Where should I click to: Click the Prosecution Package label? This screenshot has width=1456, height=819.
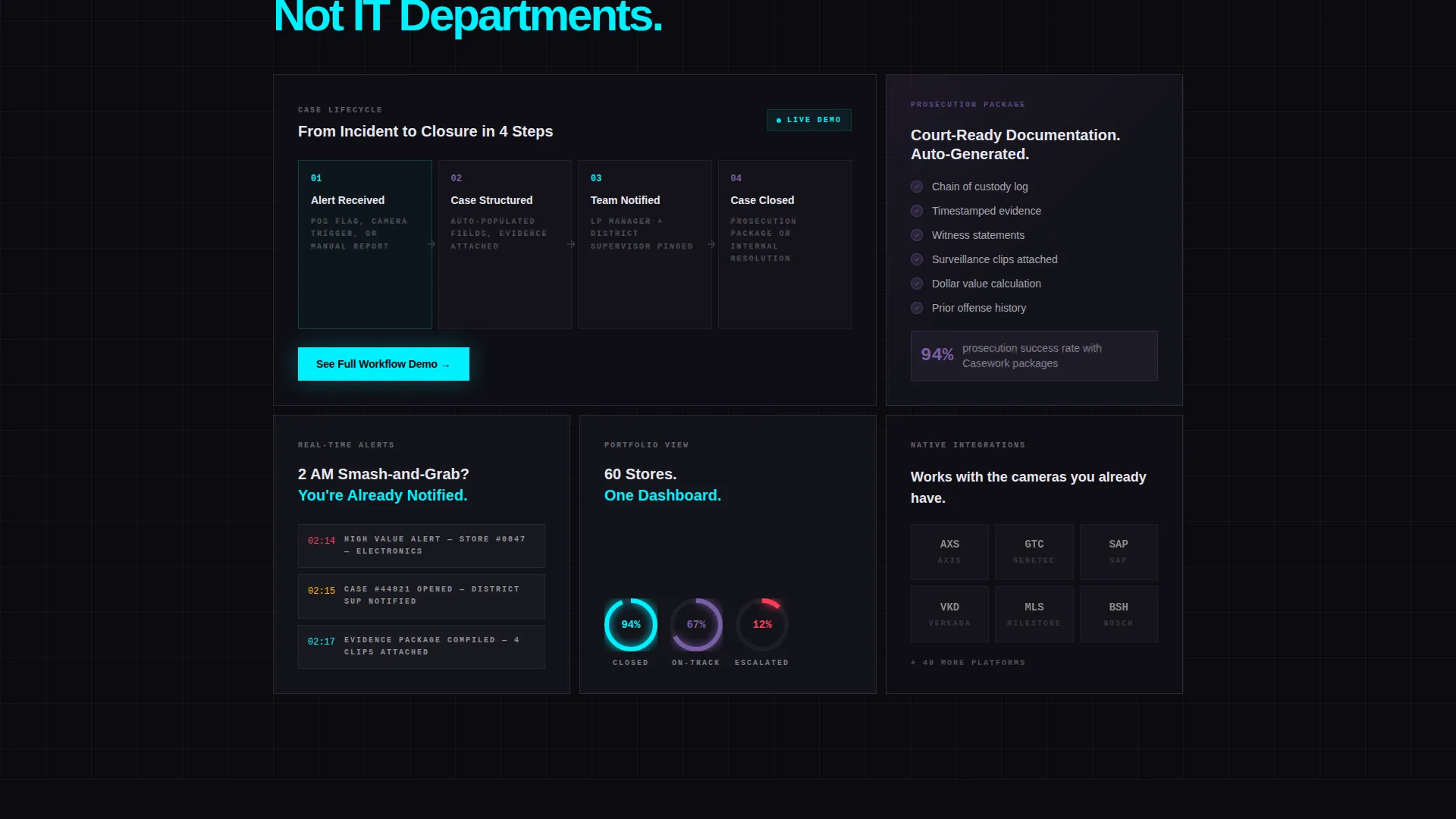tap(968, 105)
